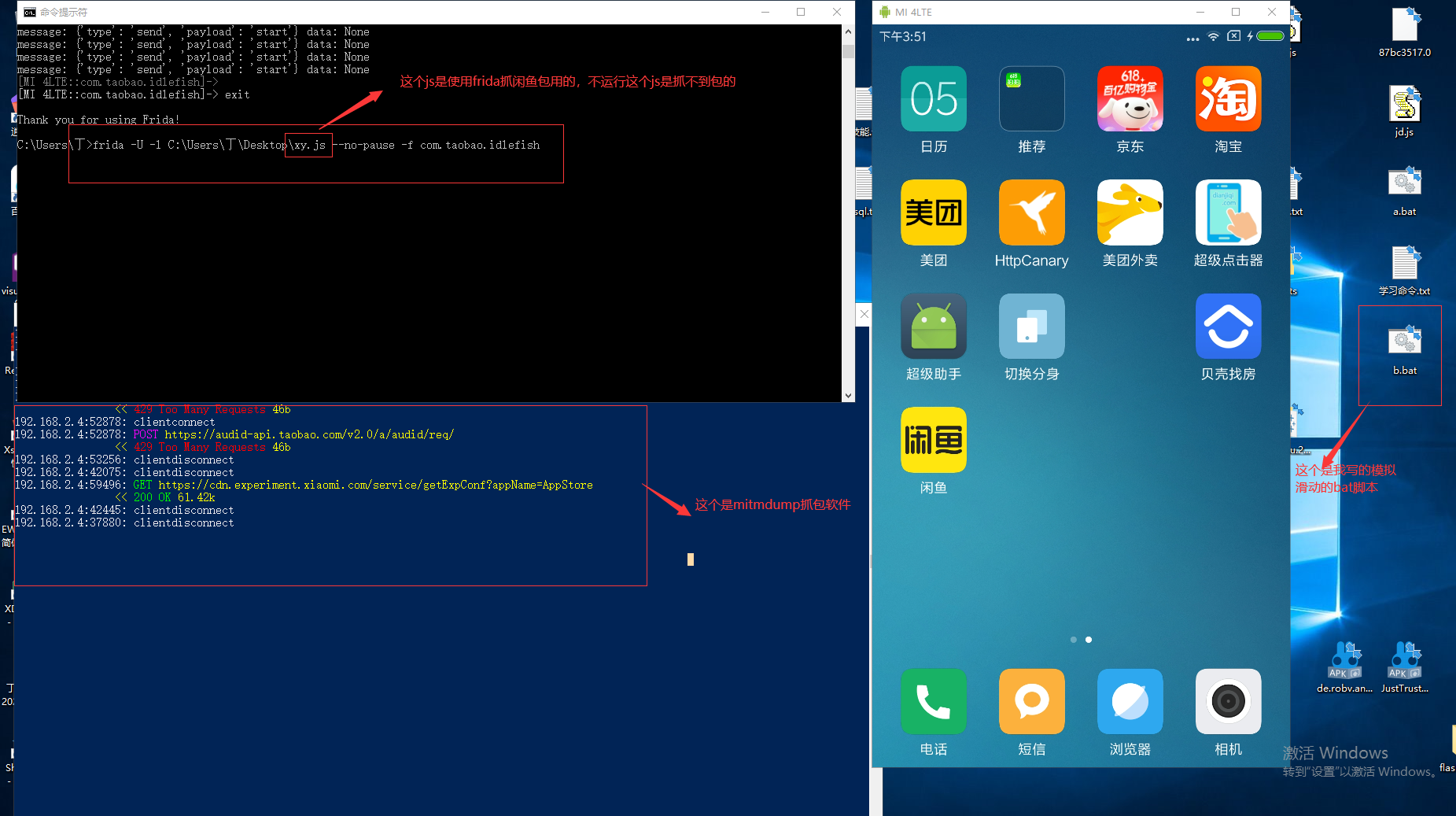Click the MI 4LTE window android icon

[x=885, y=12]
